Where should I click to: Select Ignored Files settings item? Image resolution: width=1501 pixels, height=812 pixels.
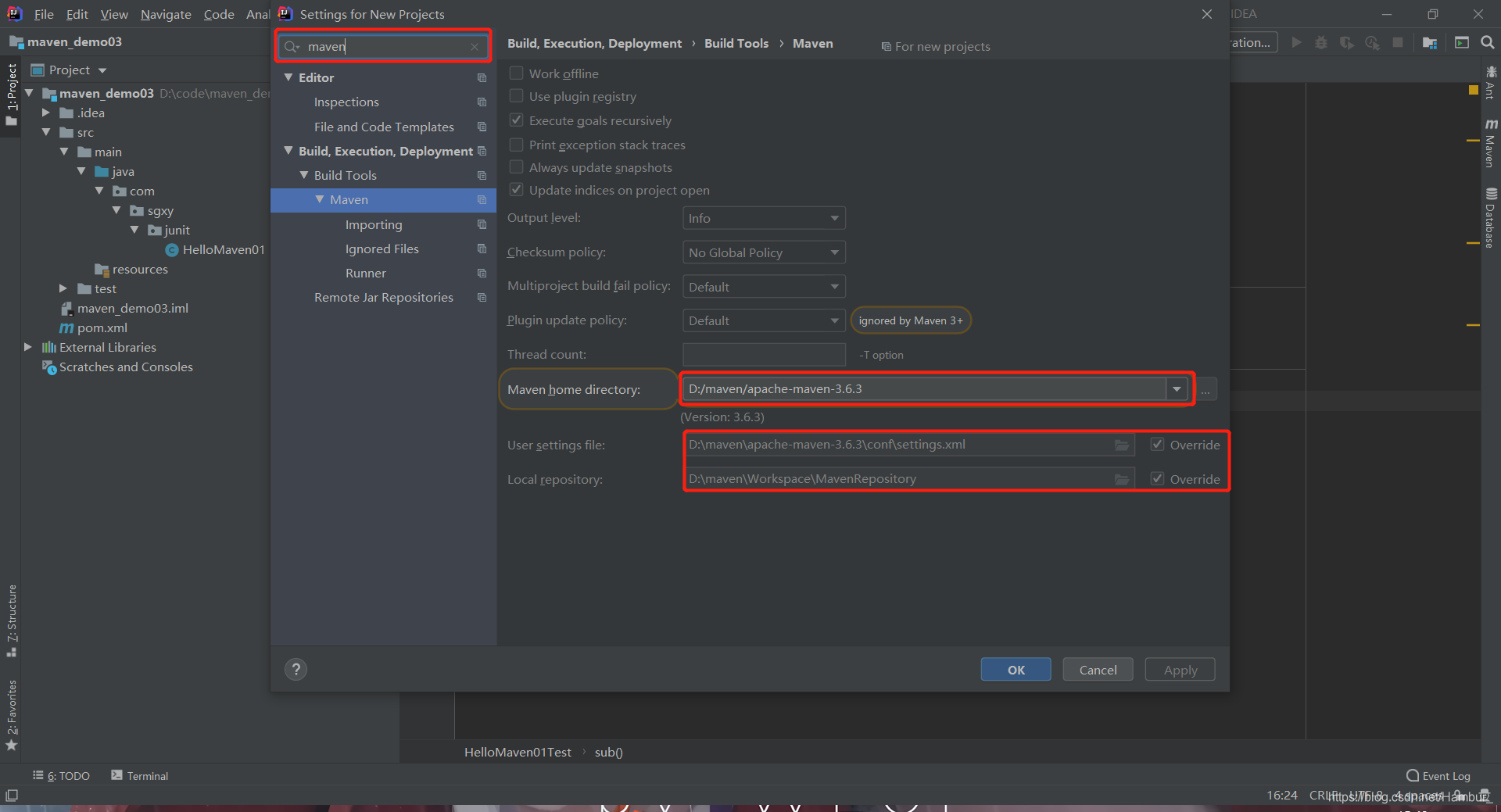coord(383,249)
